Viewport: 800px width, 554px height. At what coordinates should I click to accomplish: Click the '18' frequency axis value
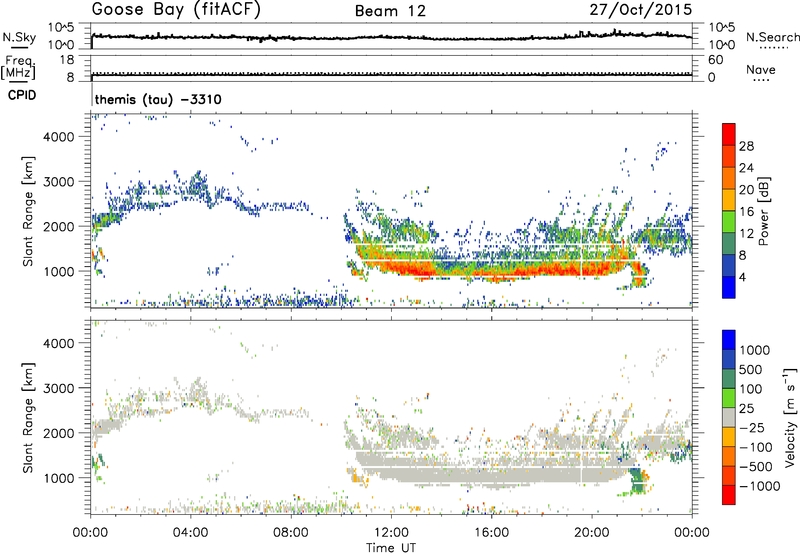(x=67, y=60)
